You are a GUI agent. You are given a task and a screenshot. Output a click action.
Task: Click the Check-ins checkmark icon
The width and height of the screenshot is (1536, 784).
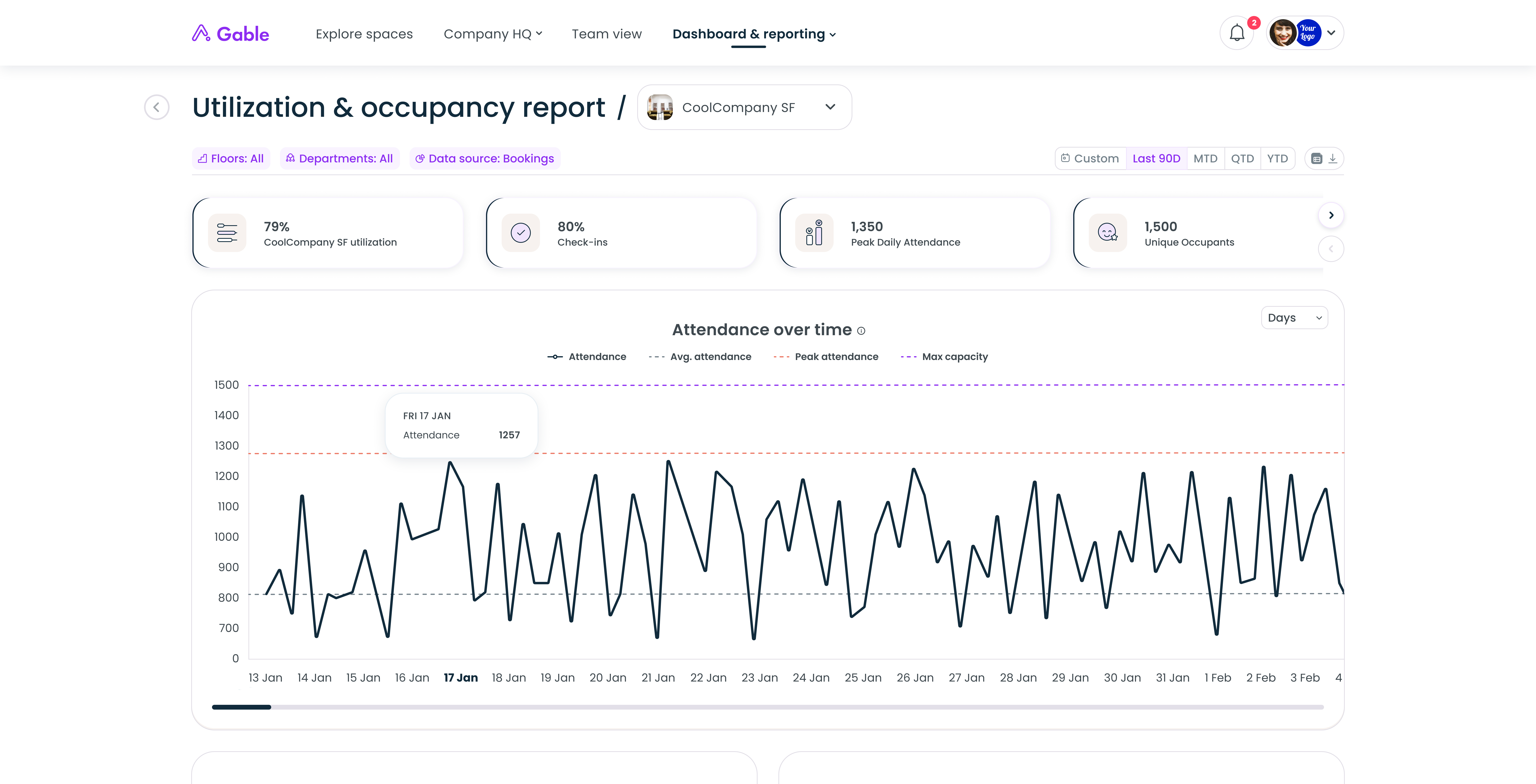pos(521,233)
